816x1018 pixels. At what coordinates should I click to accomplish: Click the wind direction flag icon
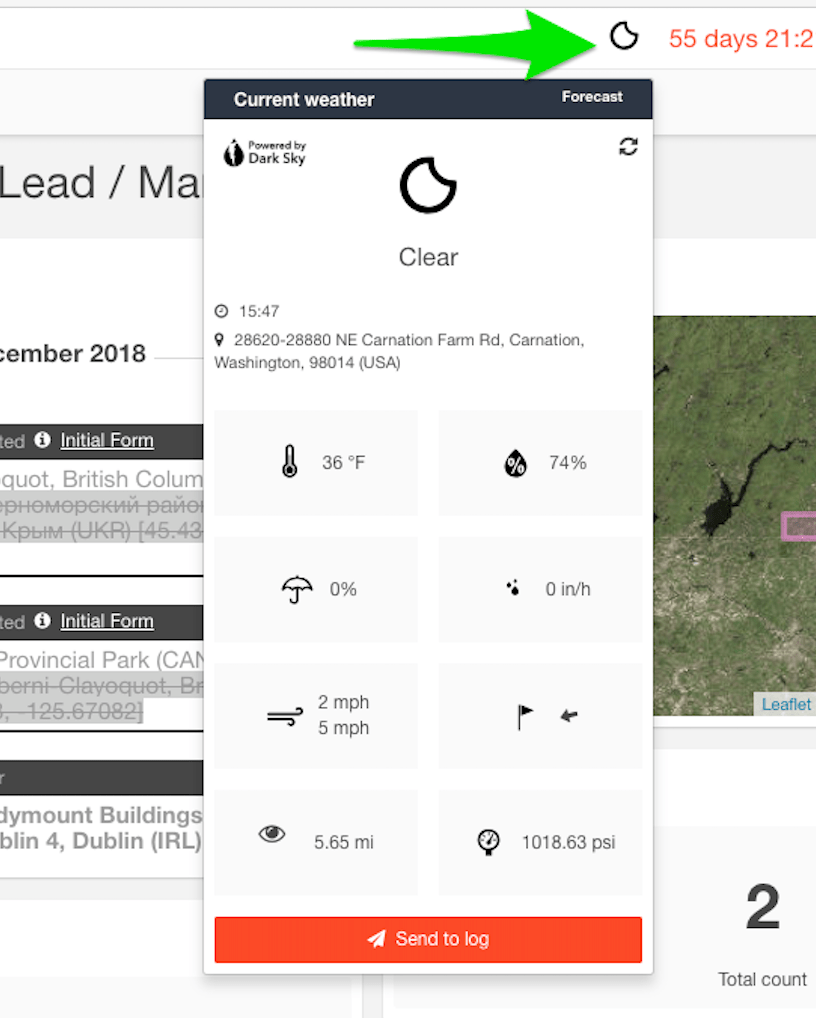tap(523, 715)
